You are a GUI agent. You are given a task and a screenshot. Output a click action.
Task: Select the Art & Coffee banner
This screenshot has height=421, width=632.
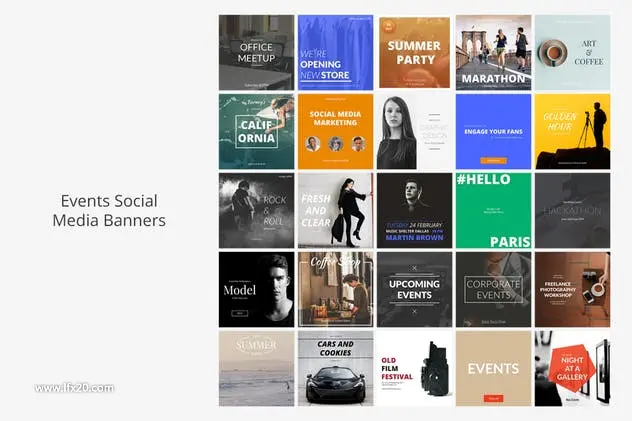point(572,52)
